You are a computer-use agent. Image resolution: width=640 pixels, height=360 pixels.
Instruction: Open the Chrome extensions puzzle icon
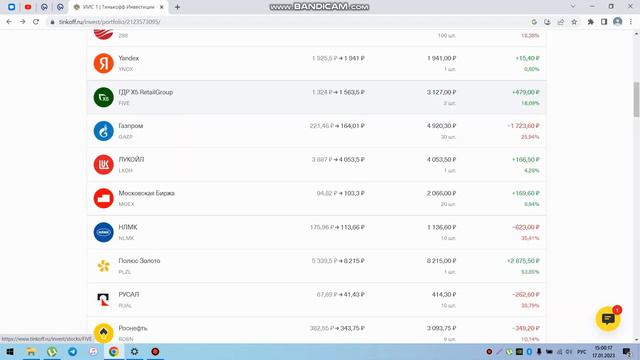591,22
